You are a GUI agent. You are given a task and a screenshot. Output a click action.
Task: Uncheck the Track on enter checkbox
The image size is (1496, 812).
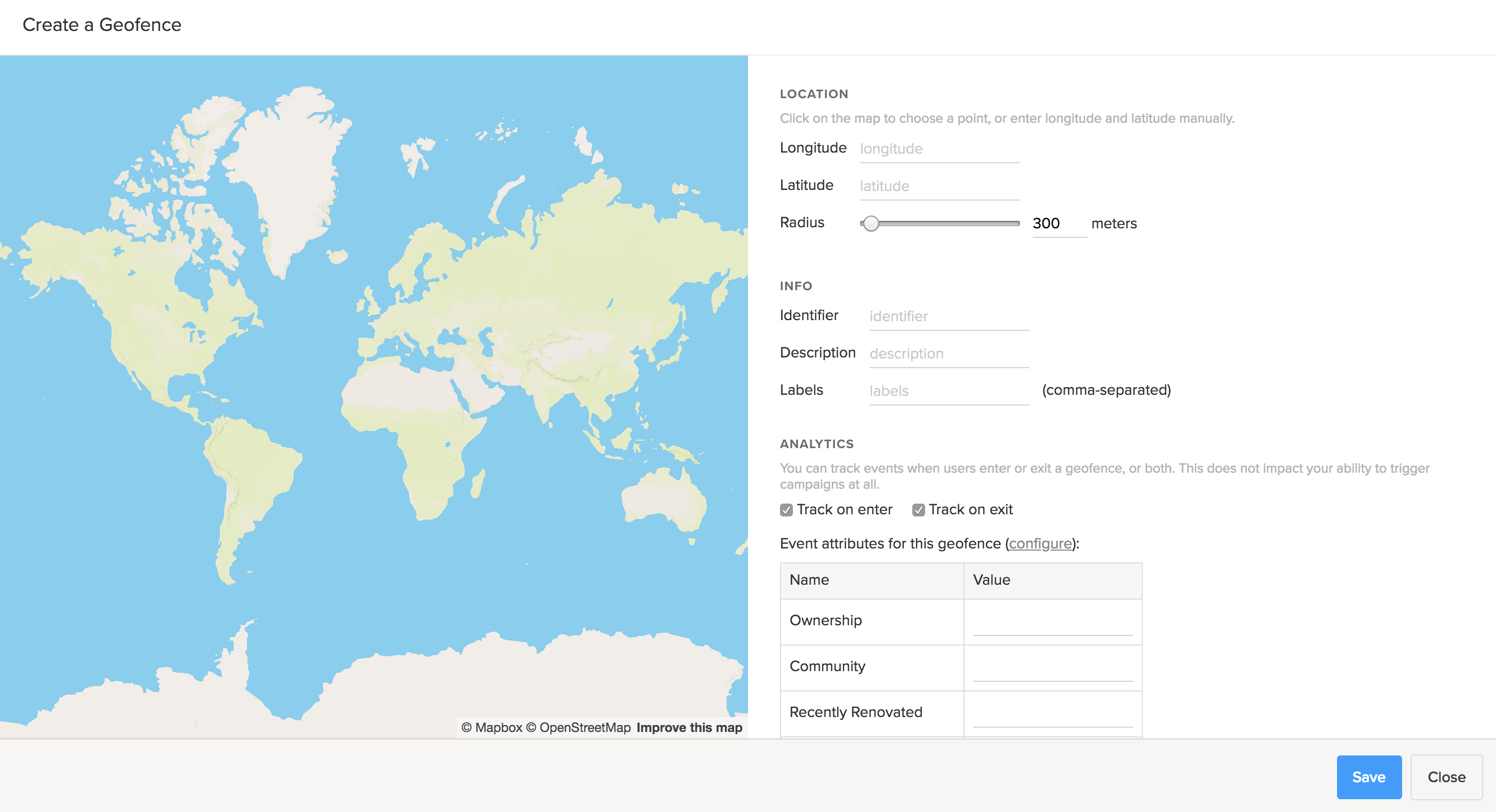coord(786,510)
